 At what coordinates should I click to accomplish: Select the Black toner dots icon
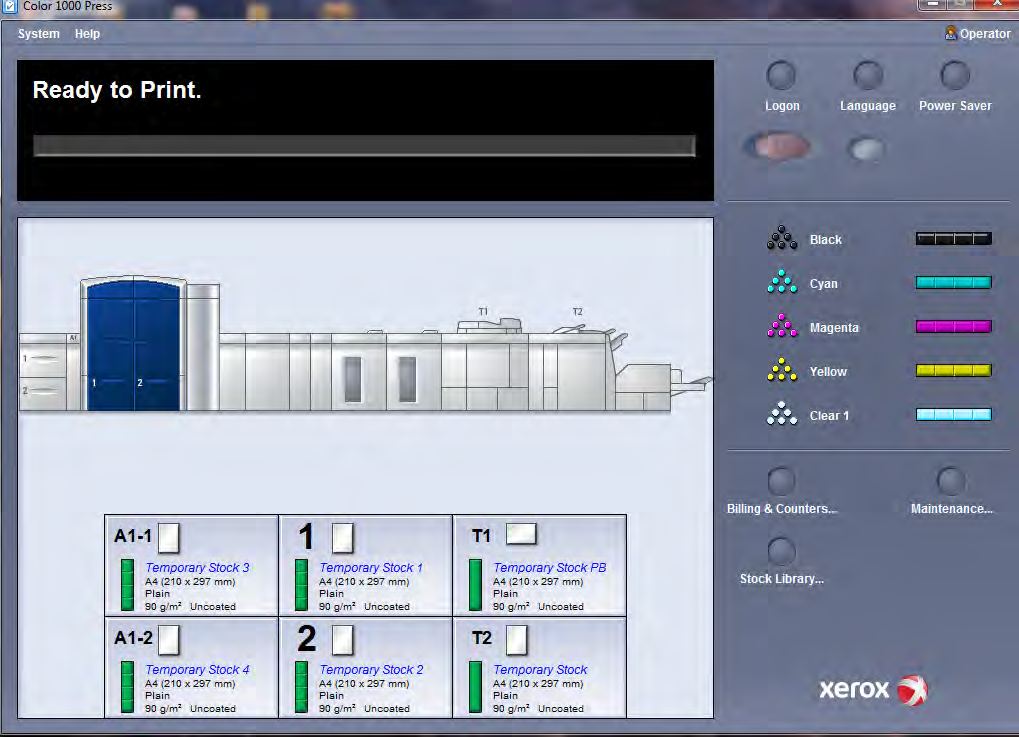pyautogui.click(x=782, y=238)
